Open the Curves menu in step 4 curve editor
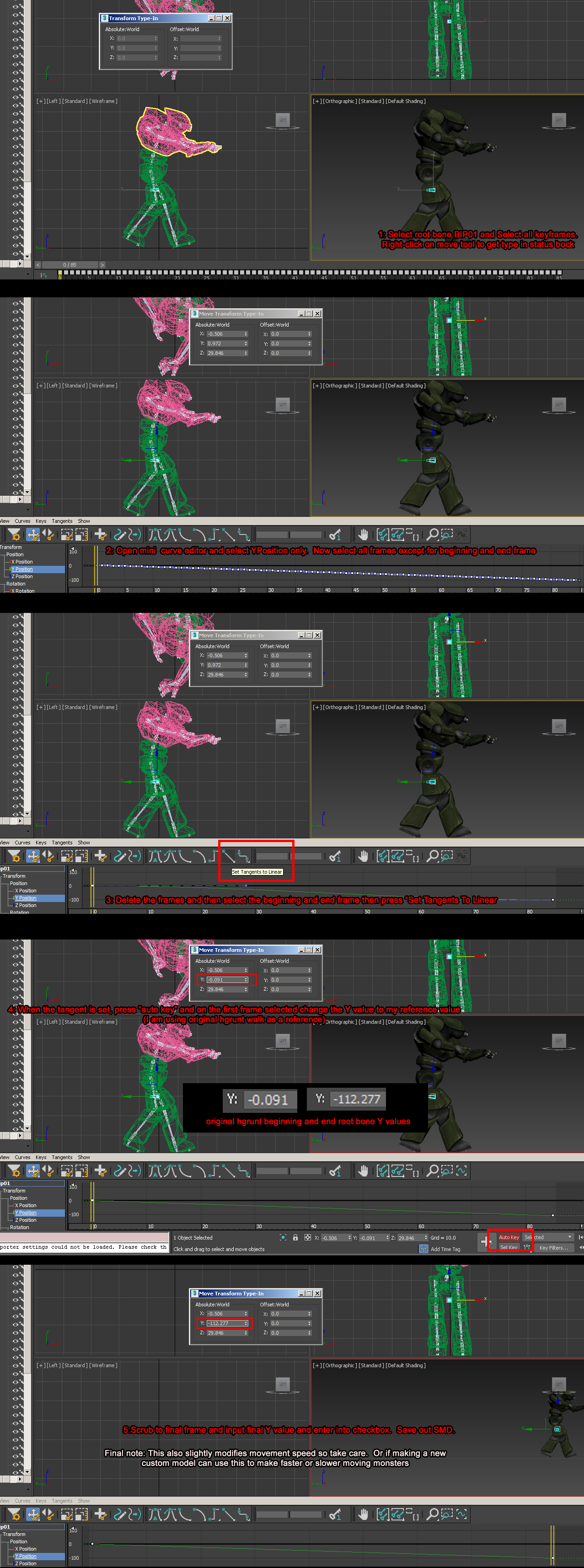584x1568 pixels. click(22, 1157)
